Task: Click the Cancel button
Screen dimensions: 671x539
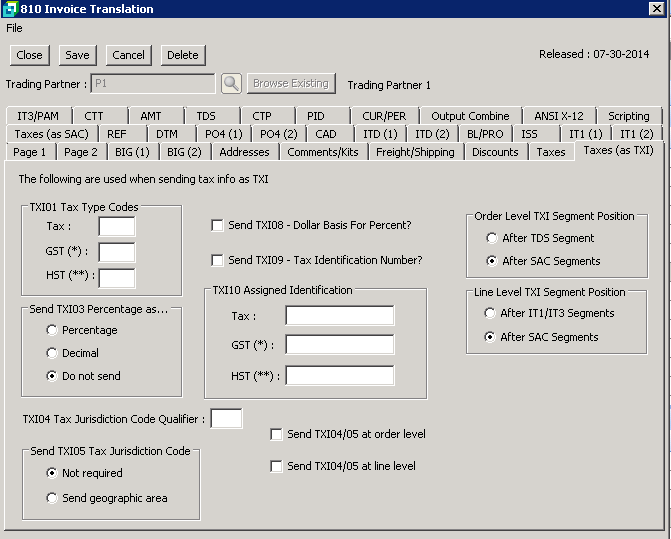Action: (x=128, y=55)
